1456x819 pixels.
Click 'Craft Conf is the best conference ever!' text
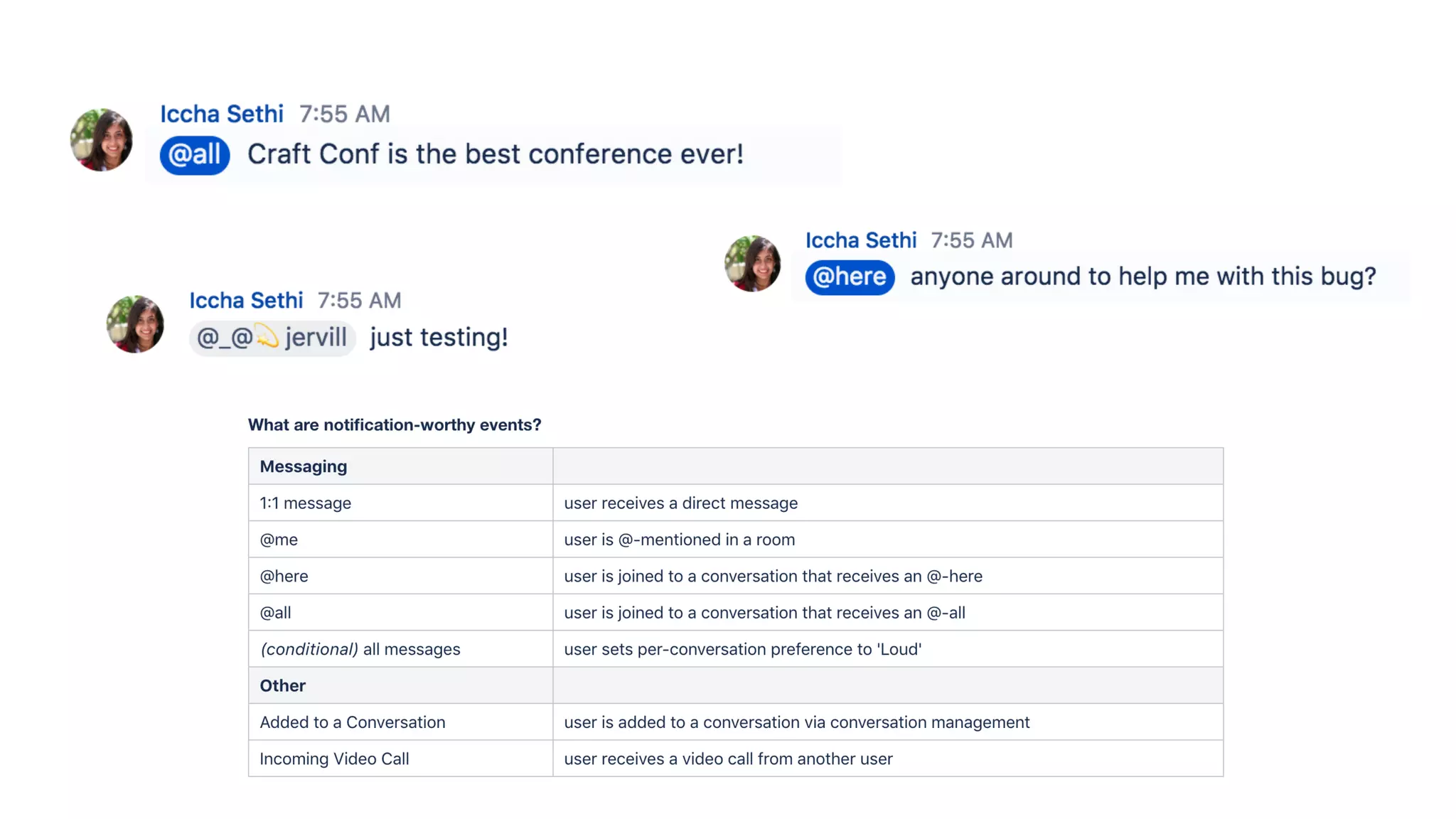click(495, 154)
